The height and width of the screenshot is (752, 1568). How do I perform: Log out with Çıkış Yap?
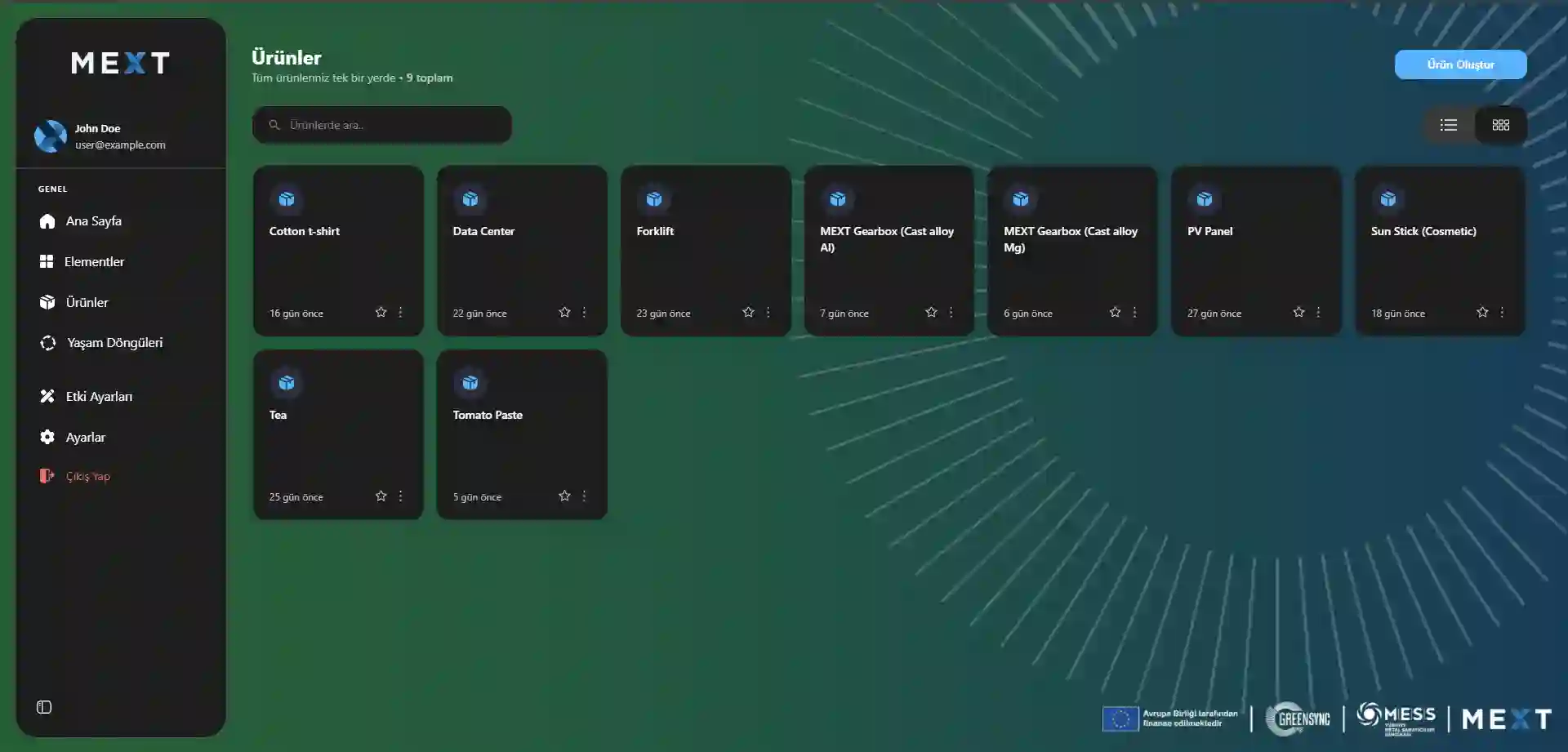point(88,476)
